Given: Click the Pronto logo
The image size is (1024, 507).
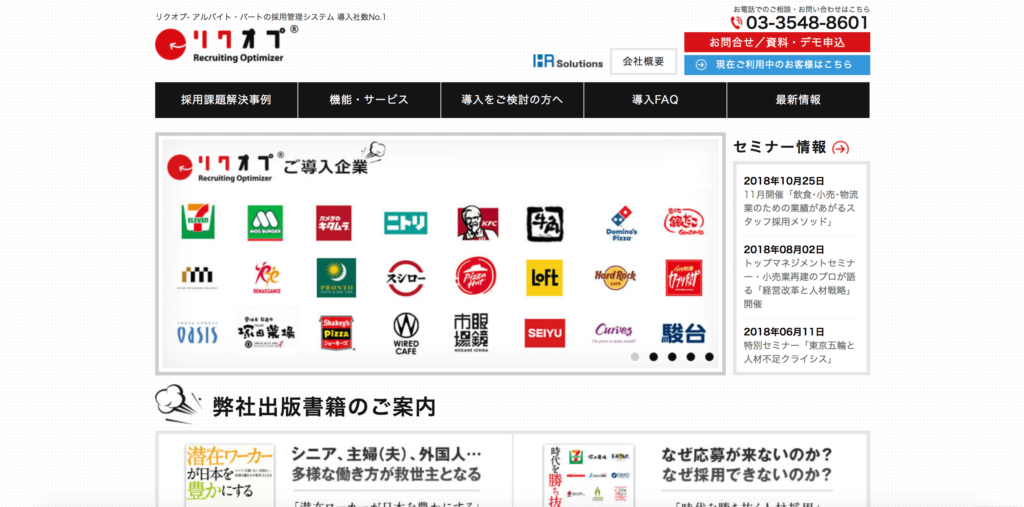Looking at the screenshot, I should coord(336,277).
